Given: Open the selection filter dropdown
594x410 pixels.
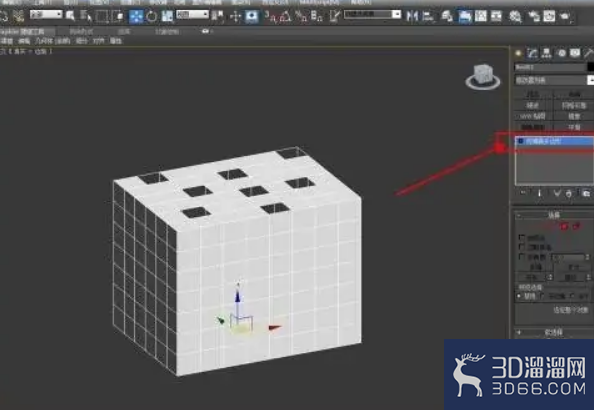Looking at the screenshot, I should [46, 14].
